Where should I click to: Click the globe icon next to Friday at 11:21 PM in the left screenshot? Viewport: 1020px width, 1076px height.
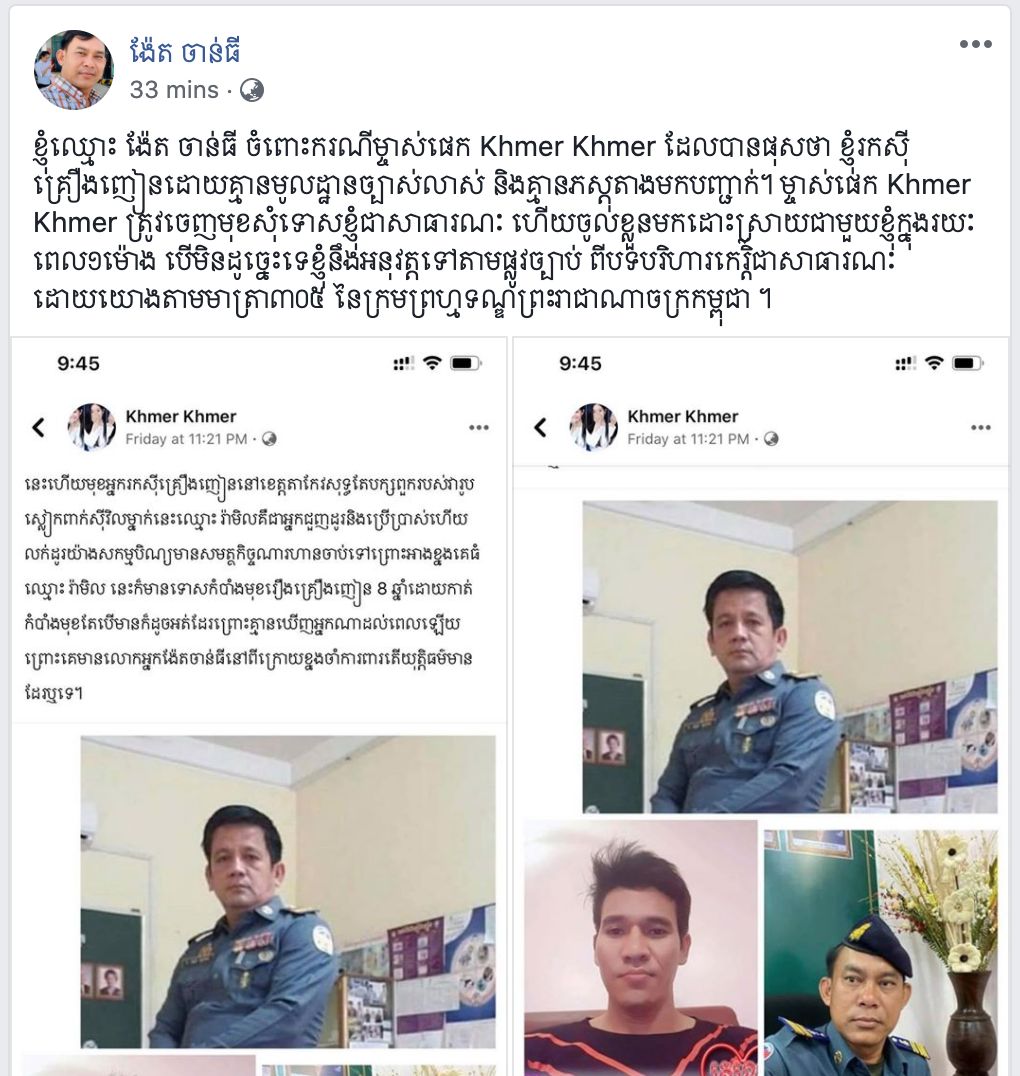click(269, 438)
